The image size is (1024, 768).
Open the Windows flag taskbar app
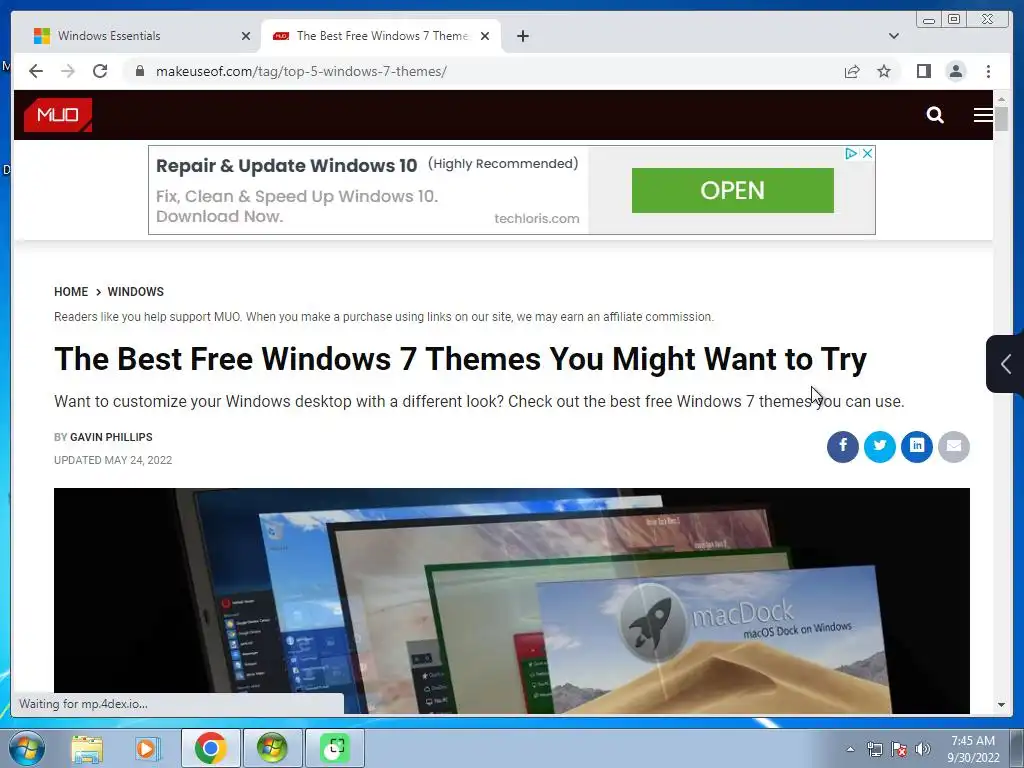coord(272,748)
